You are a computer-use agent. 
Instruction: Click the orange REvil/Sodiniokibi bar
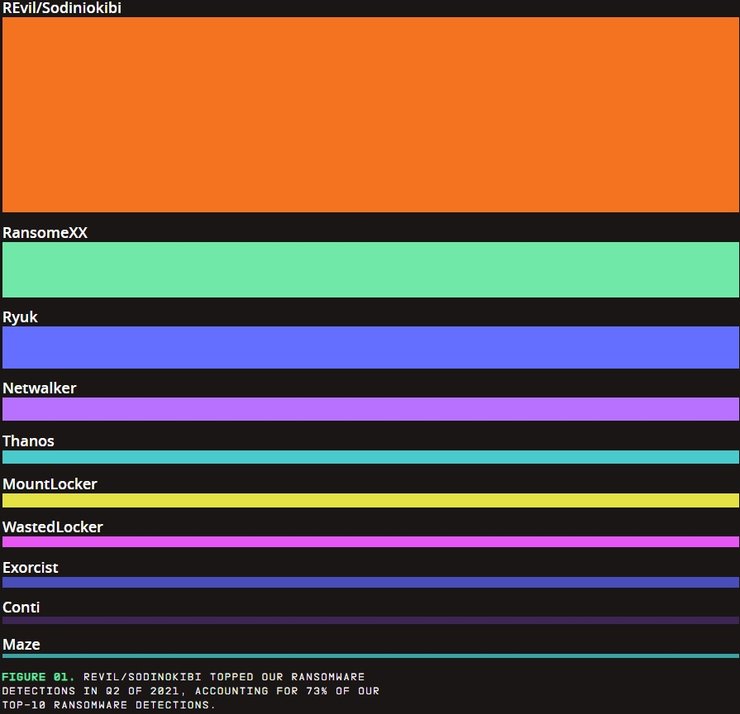coord(370,114)
